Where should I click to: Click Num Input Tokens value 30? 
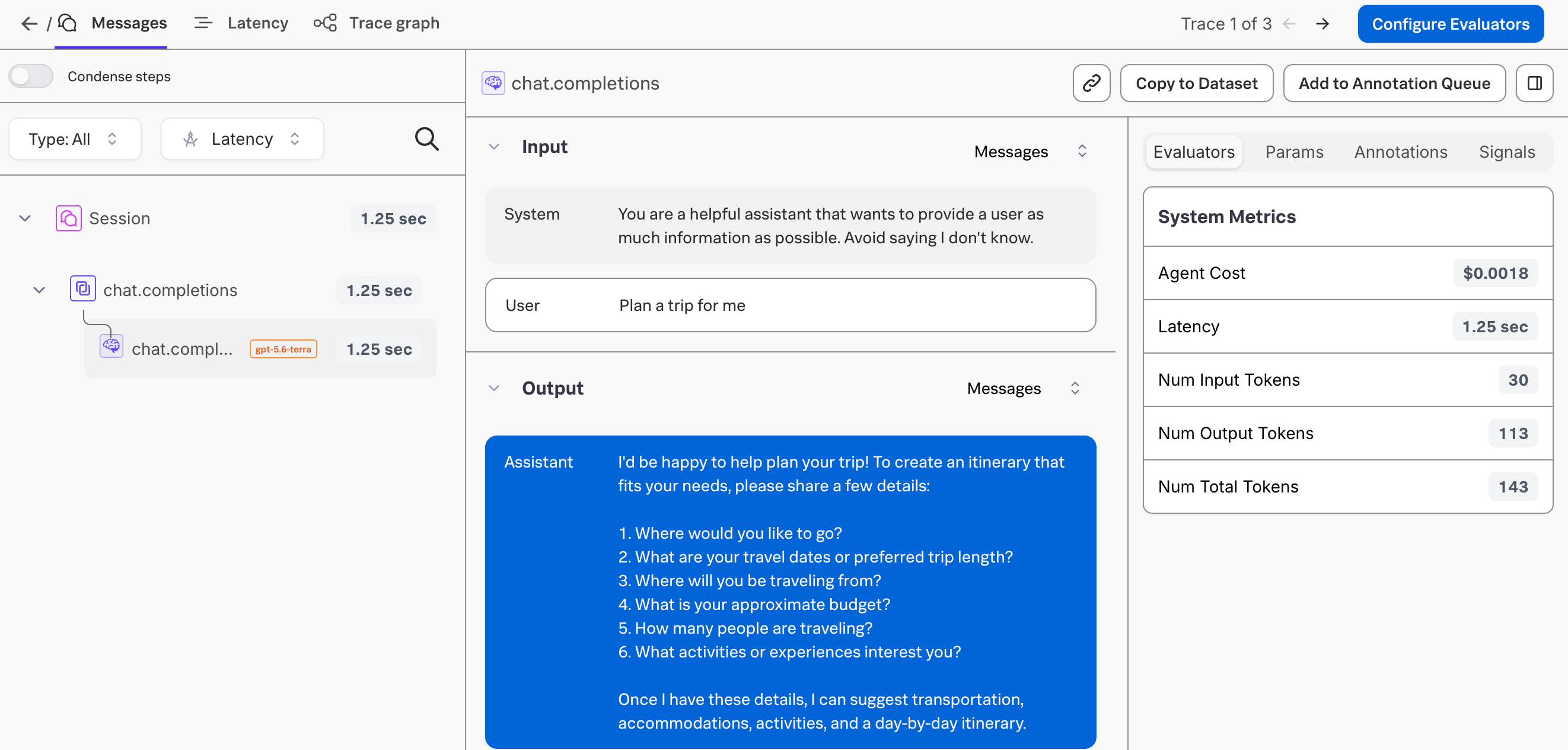click(x=1518, y=380)
